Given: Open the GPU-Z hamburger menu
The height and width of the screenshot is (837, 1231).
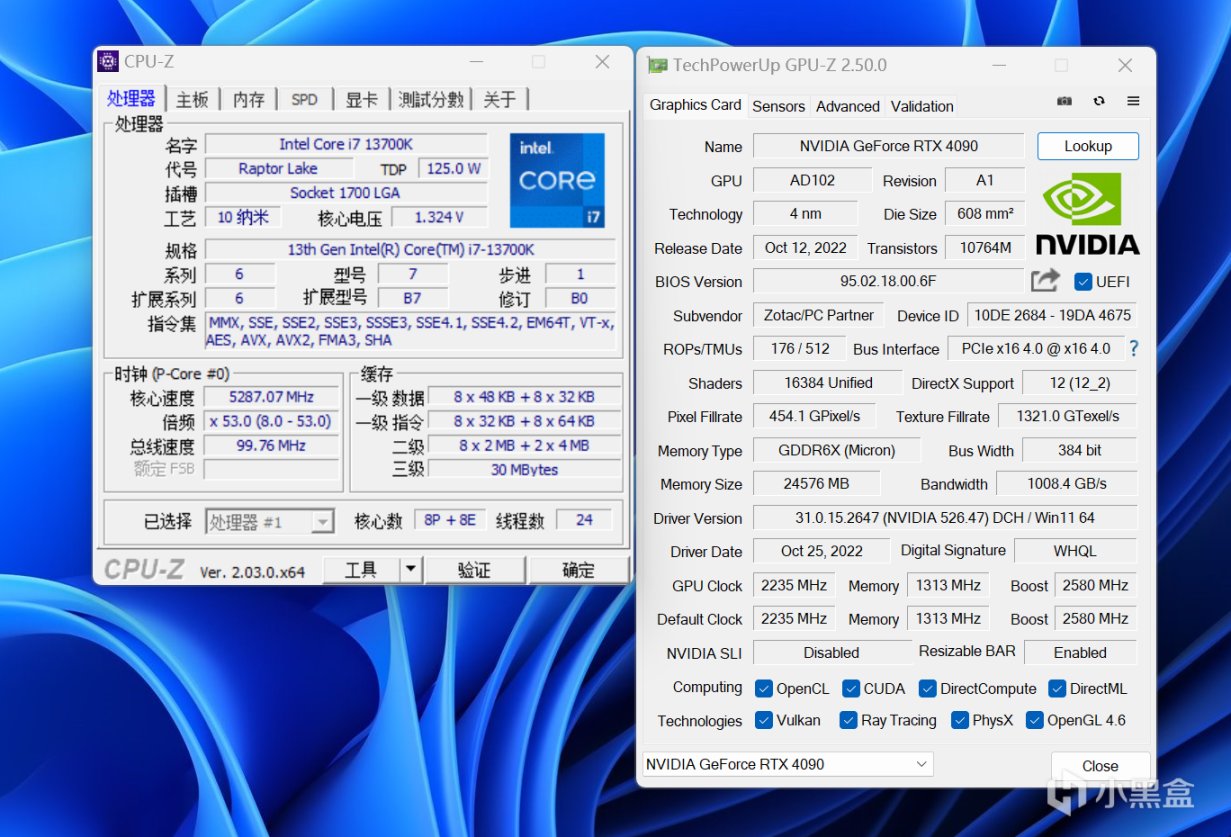Looking at the screenshot, I should (1133, 101).
